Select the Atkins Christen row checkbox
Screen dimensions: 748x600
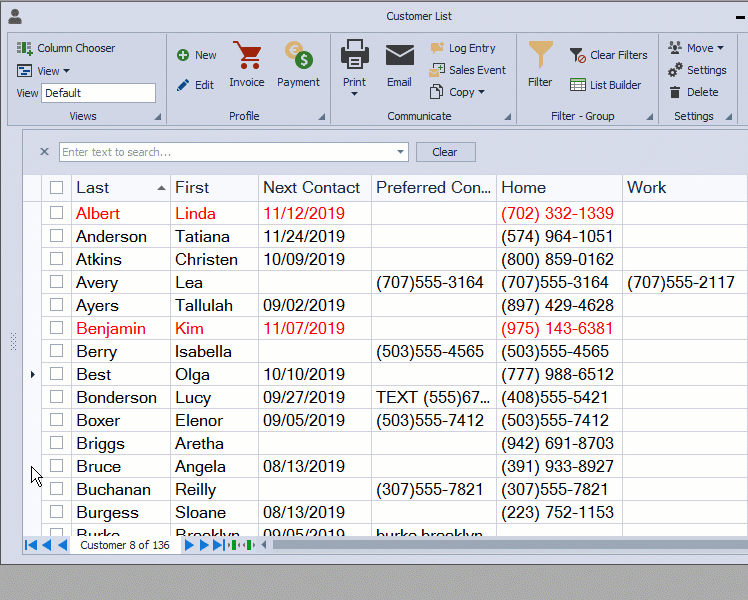[56, 259]
